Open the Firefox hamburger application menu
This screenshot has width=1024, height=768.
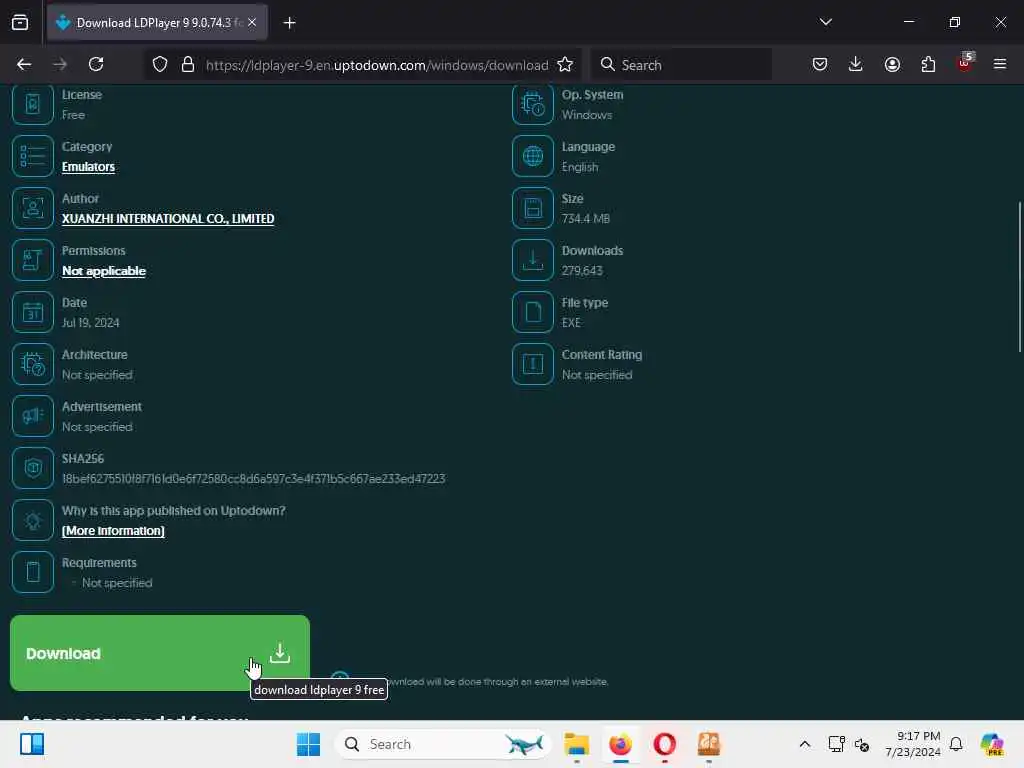click(x=1000, y=64)
